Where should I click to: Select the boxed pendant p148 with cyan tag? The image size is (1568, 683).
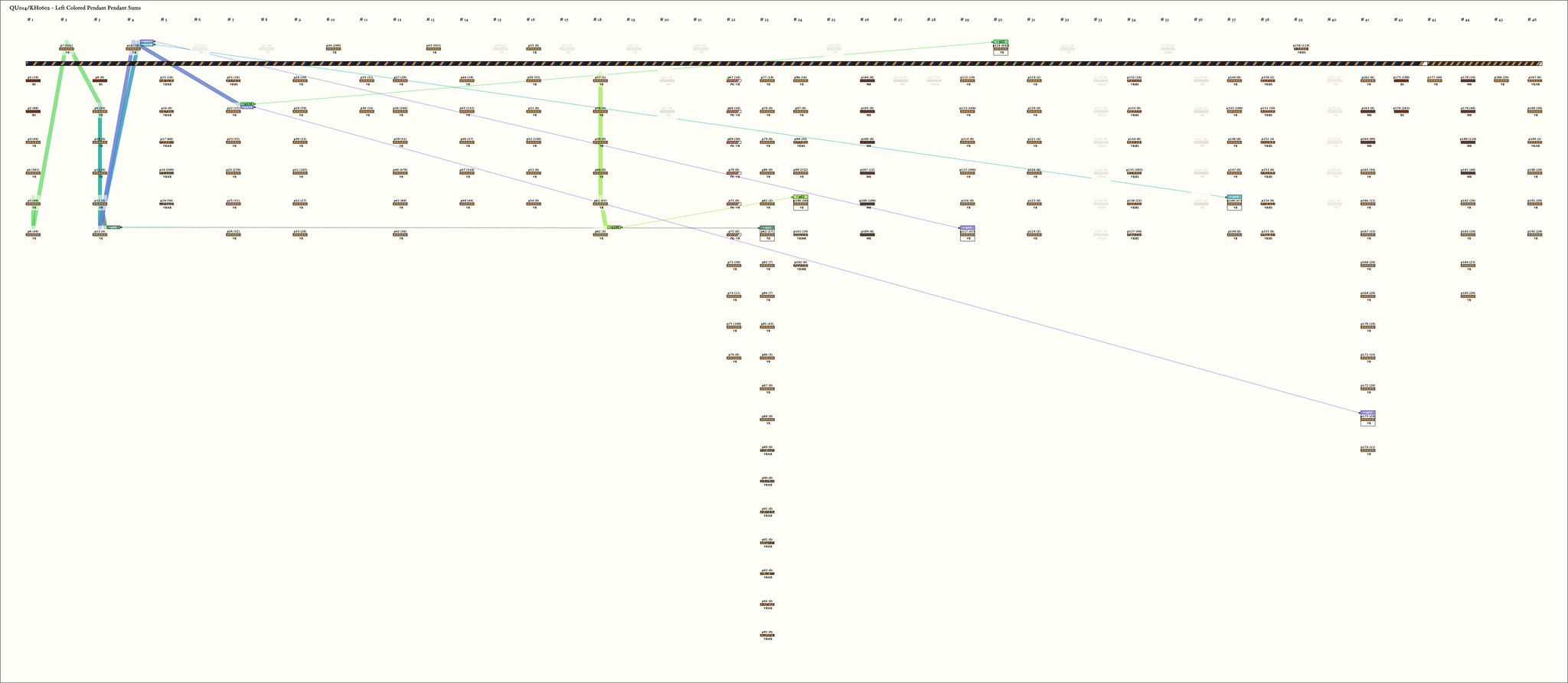click(1233, 204)
